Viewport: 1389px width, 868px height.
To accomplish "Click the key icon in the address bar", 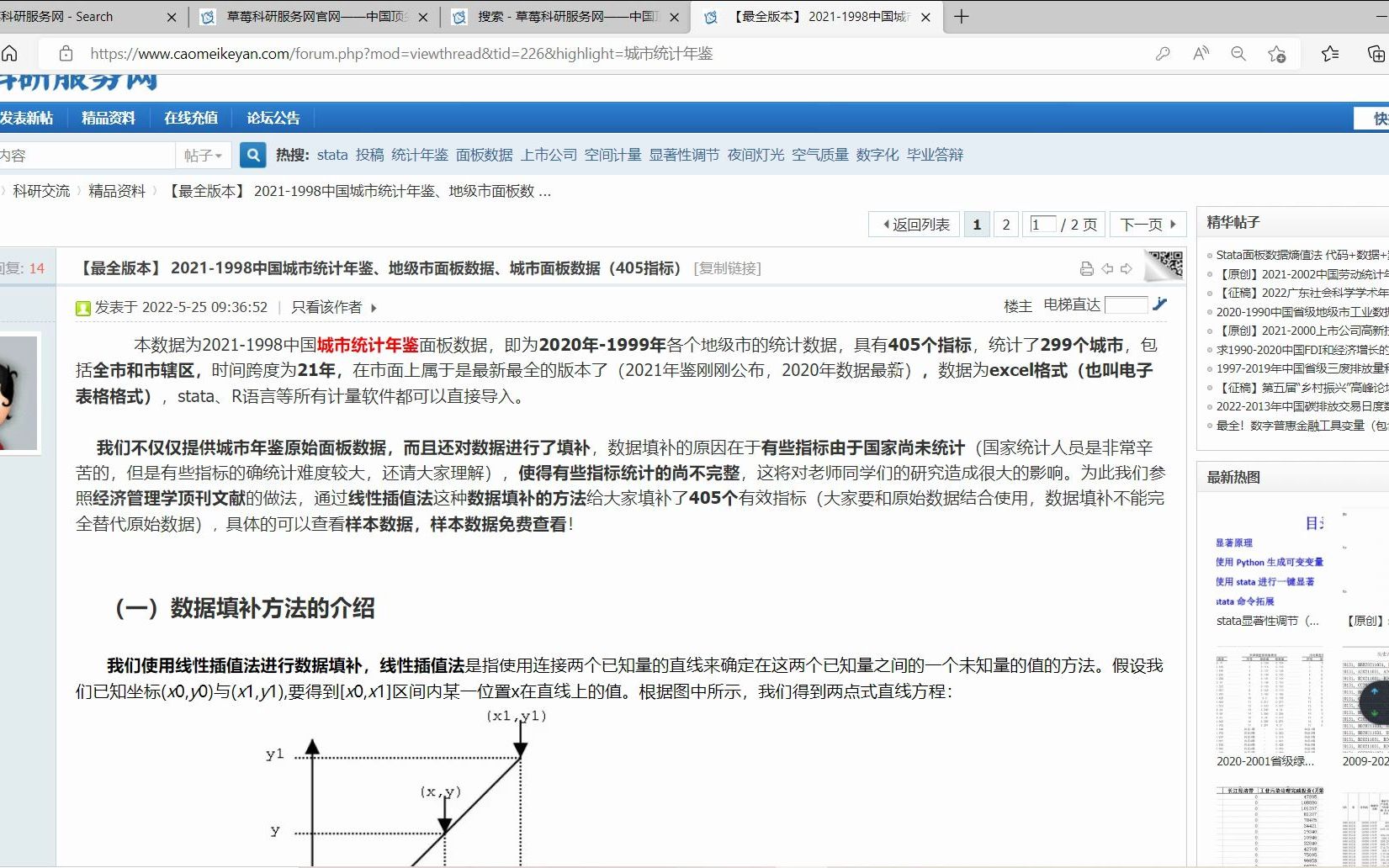I will (x=1163, y=53).
